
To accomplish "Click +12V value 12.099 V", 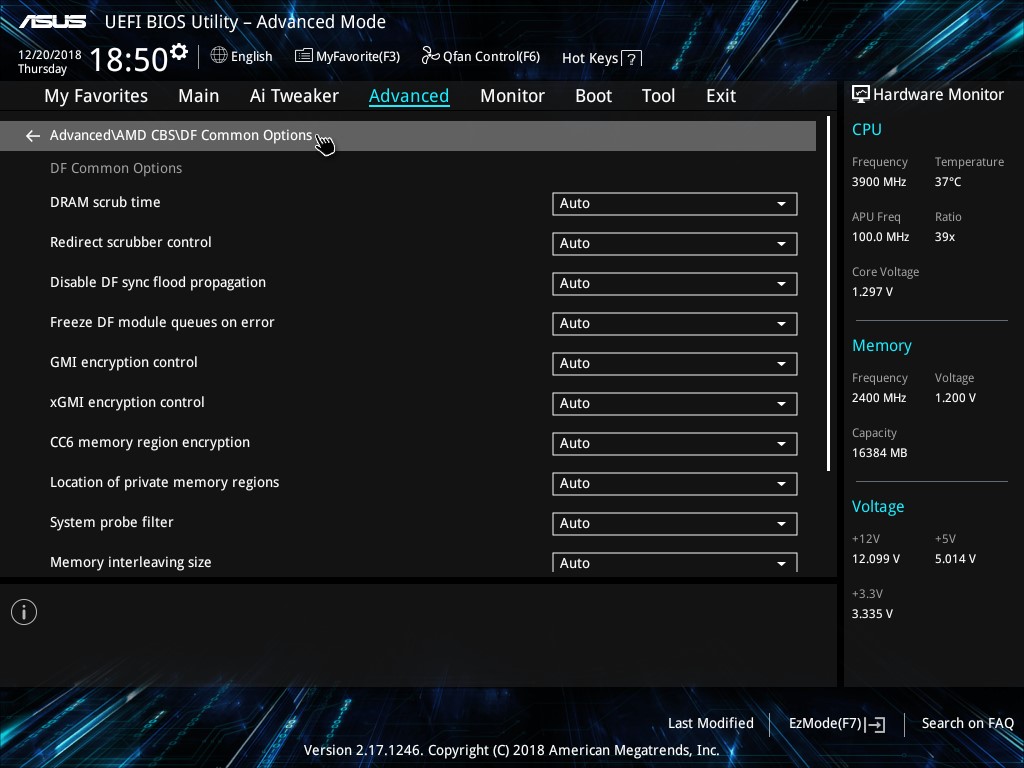I will point(876,559).
